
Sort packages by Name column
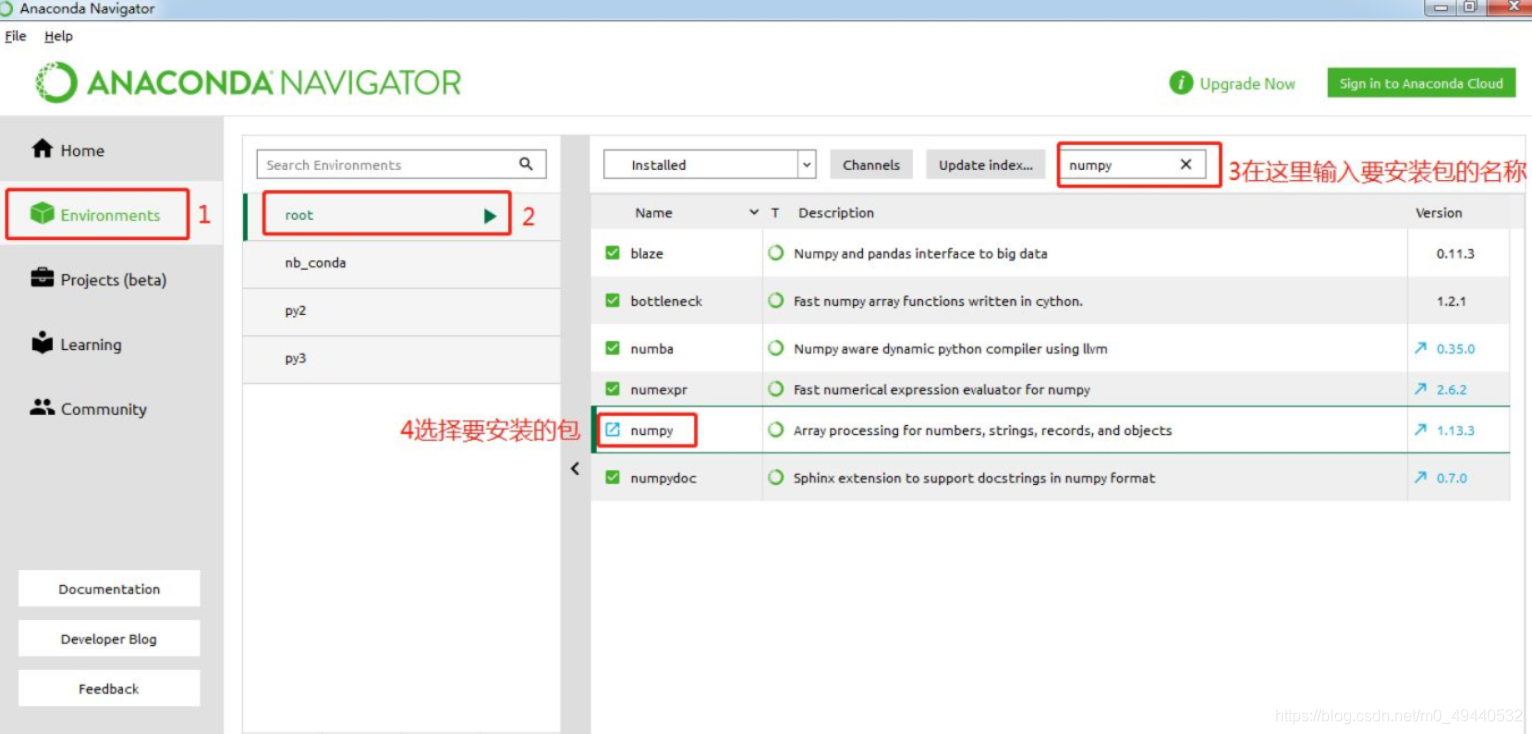653,213
